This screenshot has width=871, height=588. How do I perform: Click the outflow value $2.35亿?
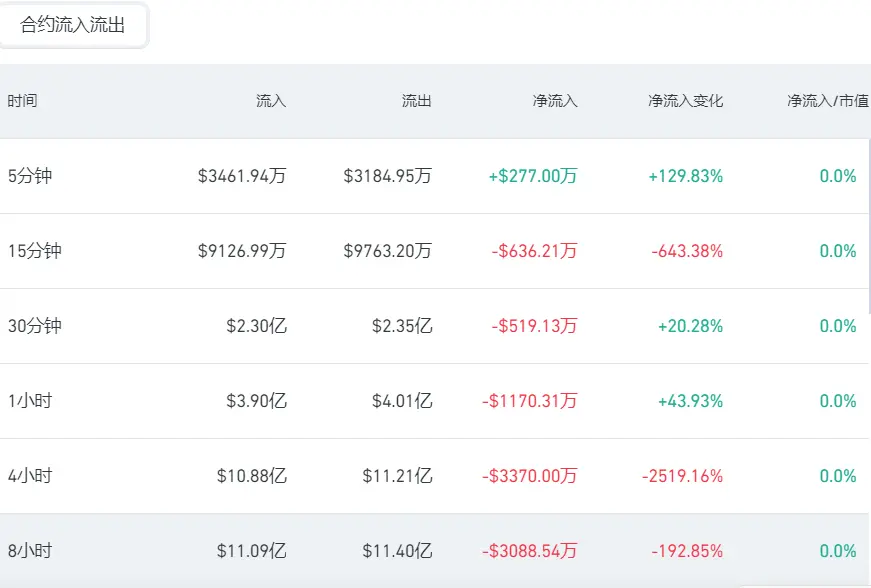point(402,326)
